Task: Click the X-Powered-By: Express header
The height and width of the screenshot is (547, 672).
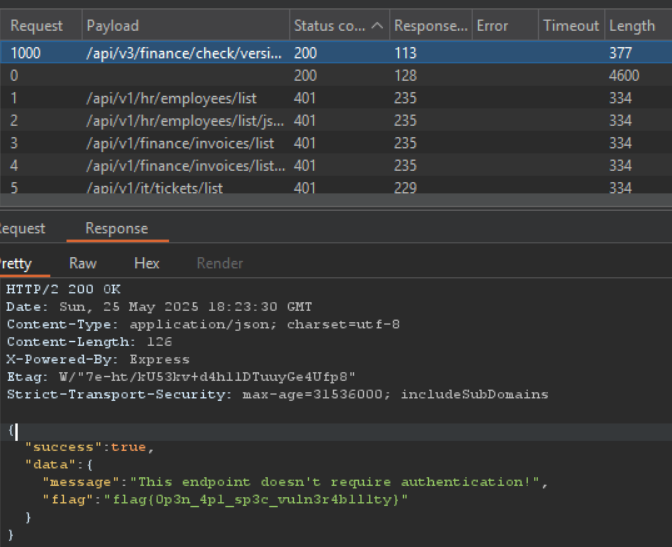Action: click(x=98, y=359)
